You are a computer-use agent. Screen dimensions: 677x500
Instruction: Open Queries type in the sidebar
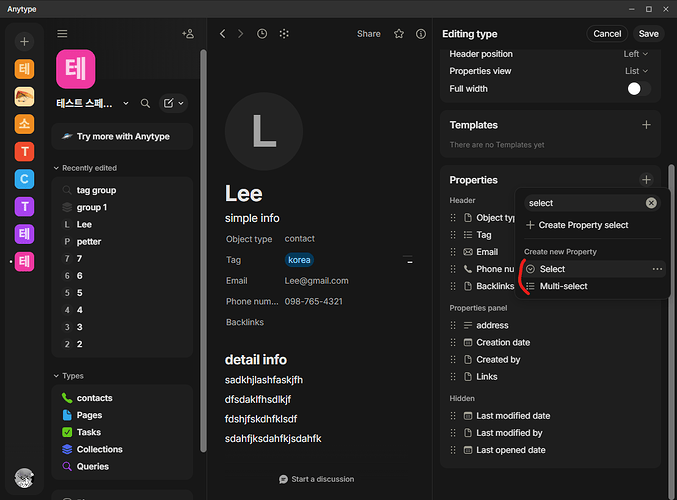[x=122, y=466]
